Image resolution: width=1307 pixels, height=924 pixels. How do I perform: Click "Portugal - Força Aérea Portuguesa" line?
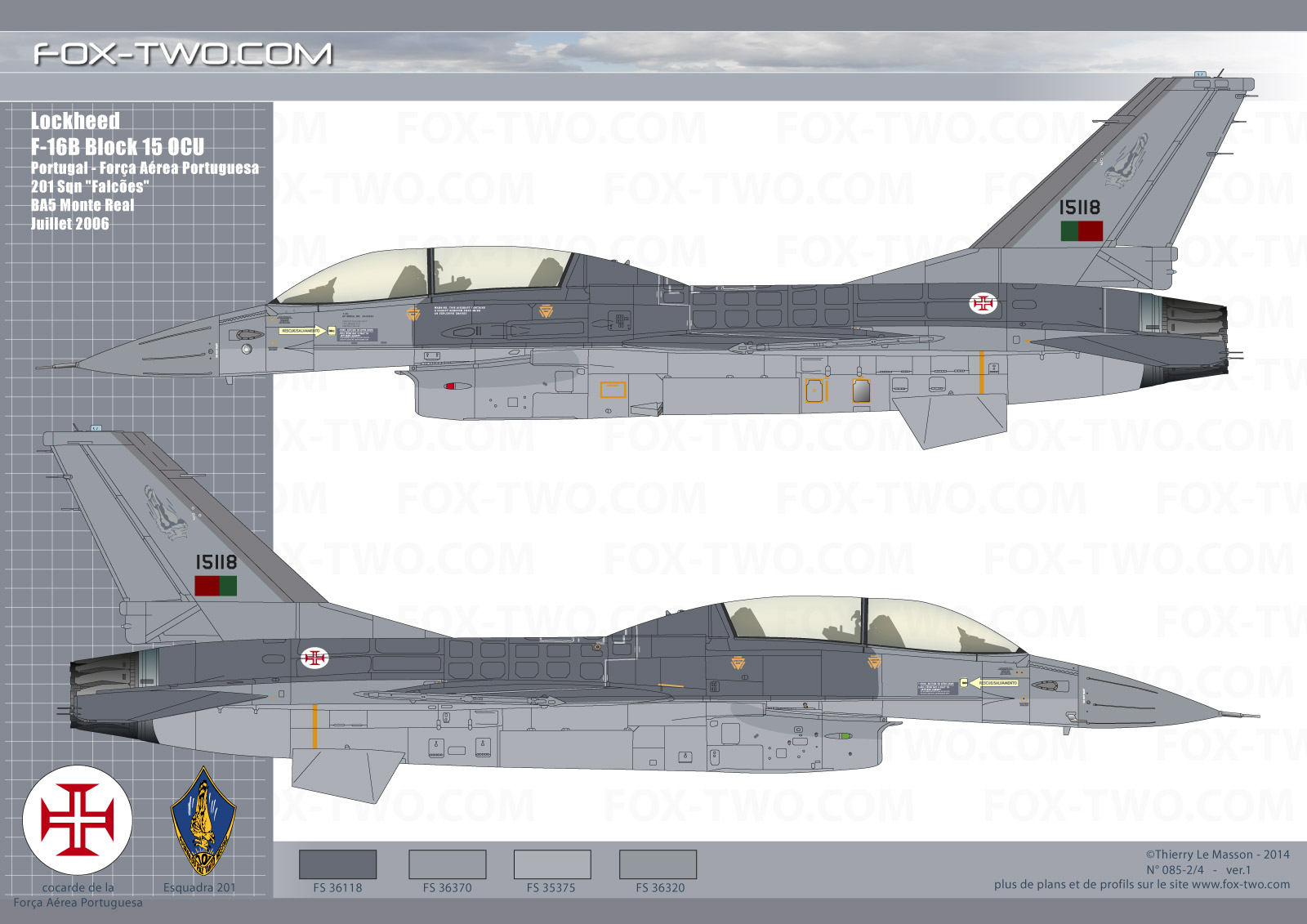pos(145,167)
